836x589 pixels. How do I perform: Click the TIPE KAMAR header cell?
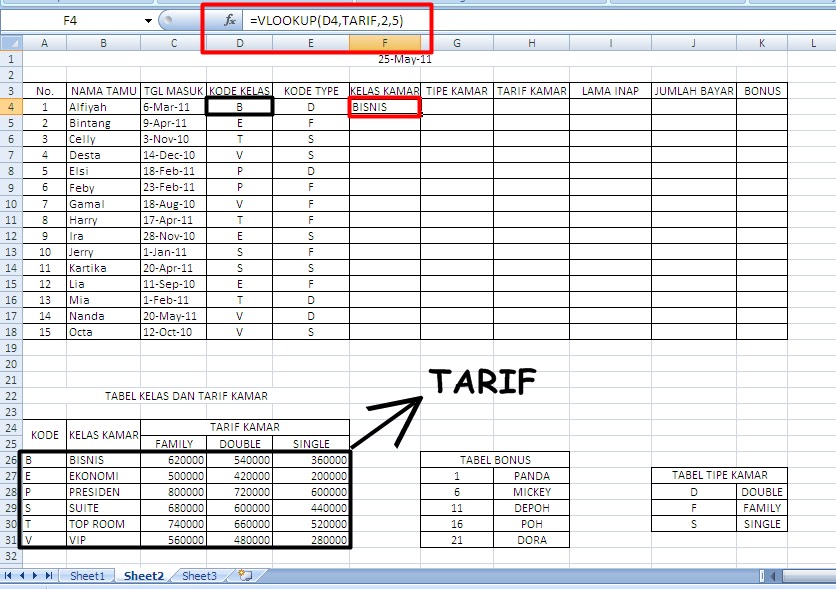coord(457,91)
